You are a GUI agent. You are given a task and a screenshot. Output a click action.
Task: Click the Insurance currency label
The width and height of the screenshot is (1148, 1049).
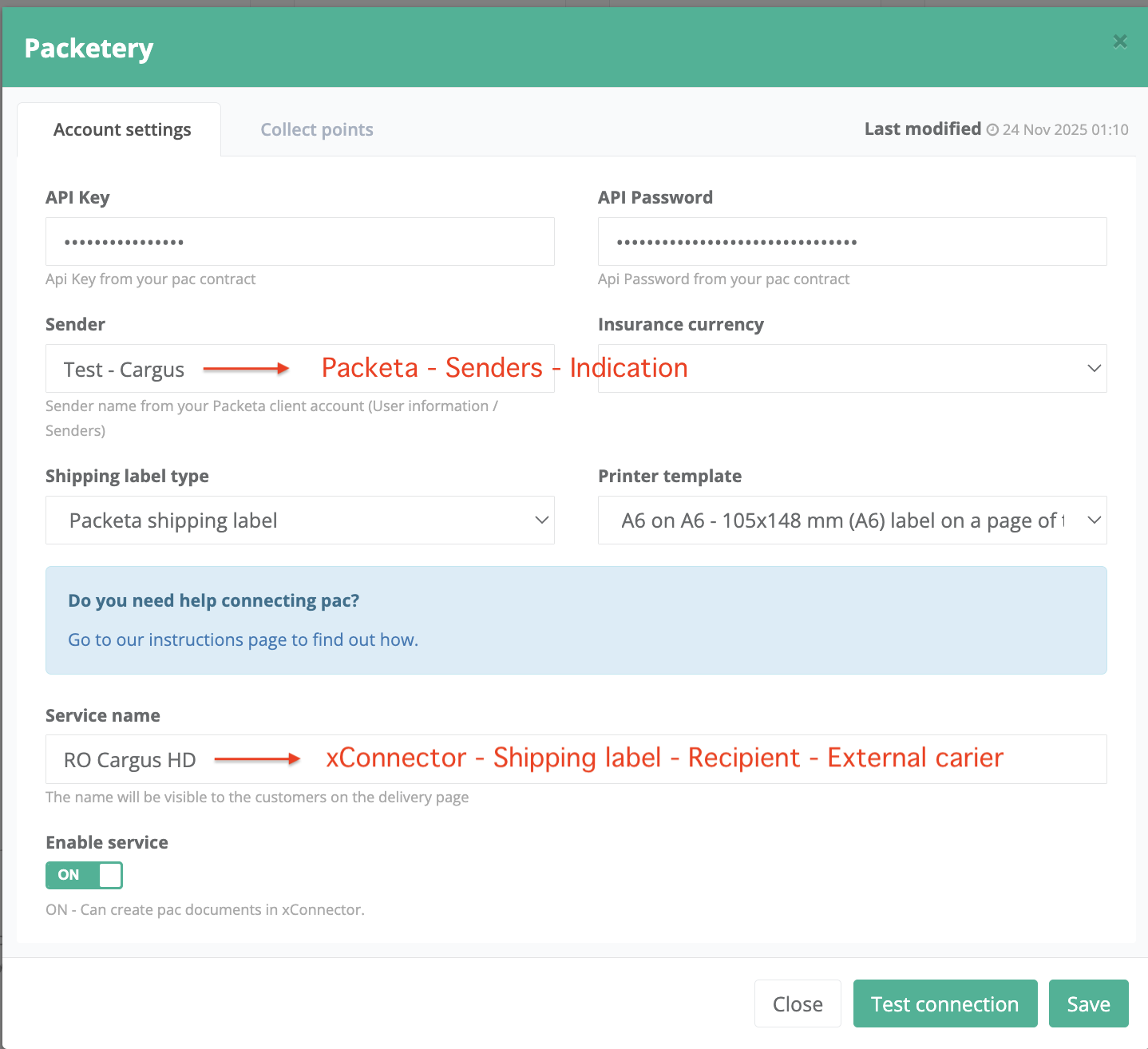click(x=681, y=324)
